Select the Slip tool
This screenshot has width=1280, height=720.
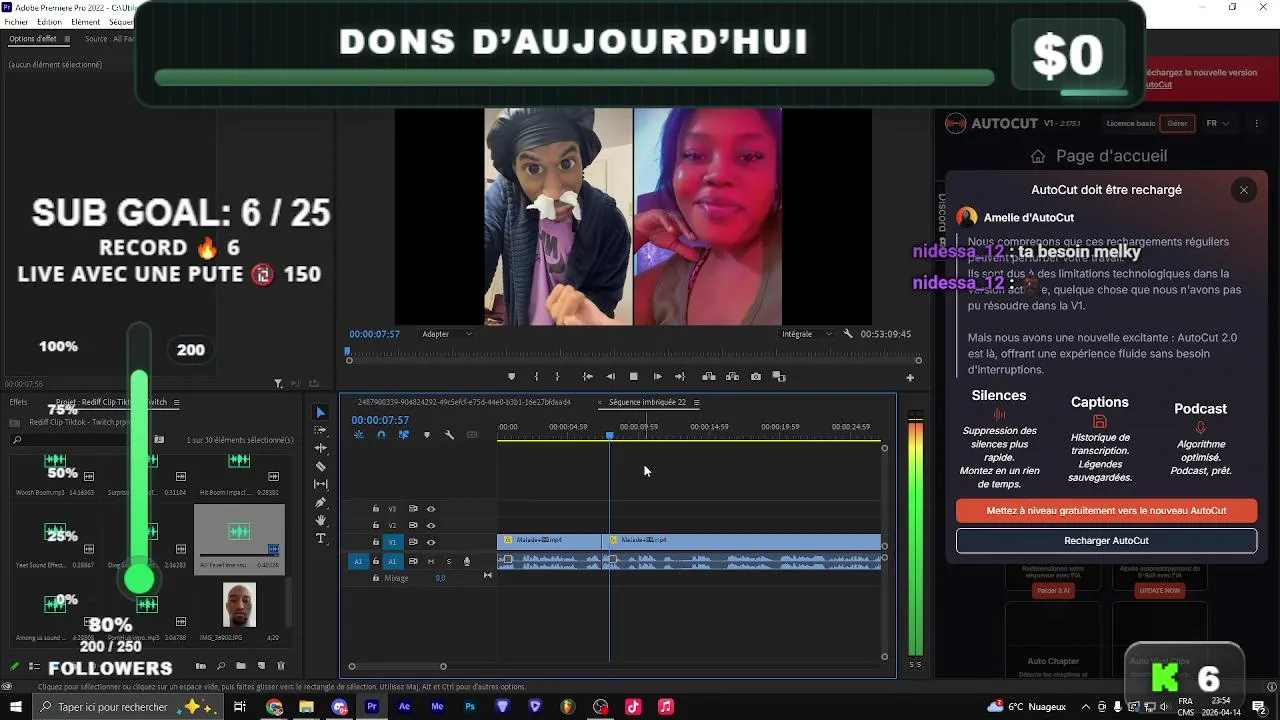click(x=321, y=484)
